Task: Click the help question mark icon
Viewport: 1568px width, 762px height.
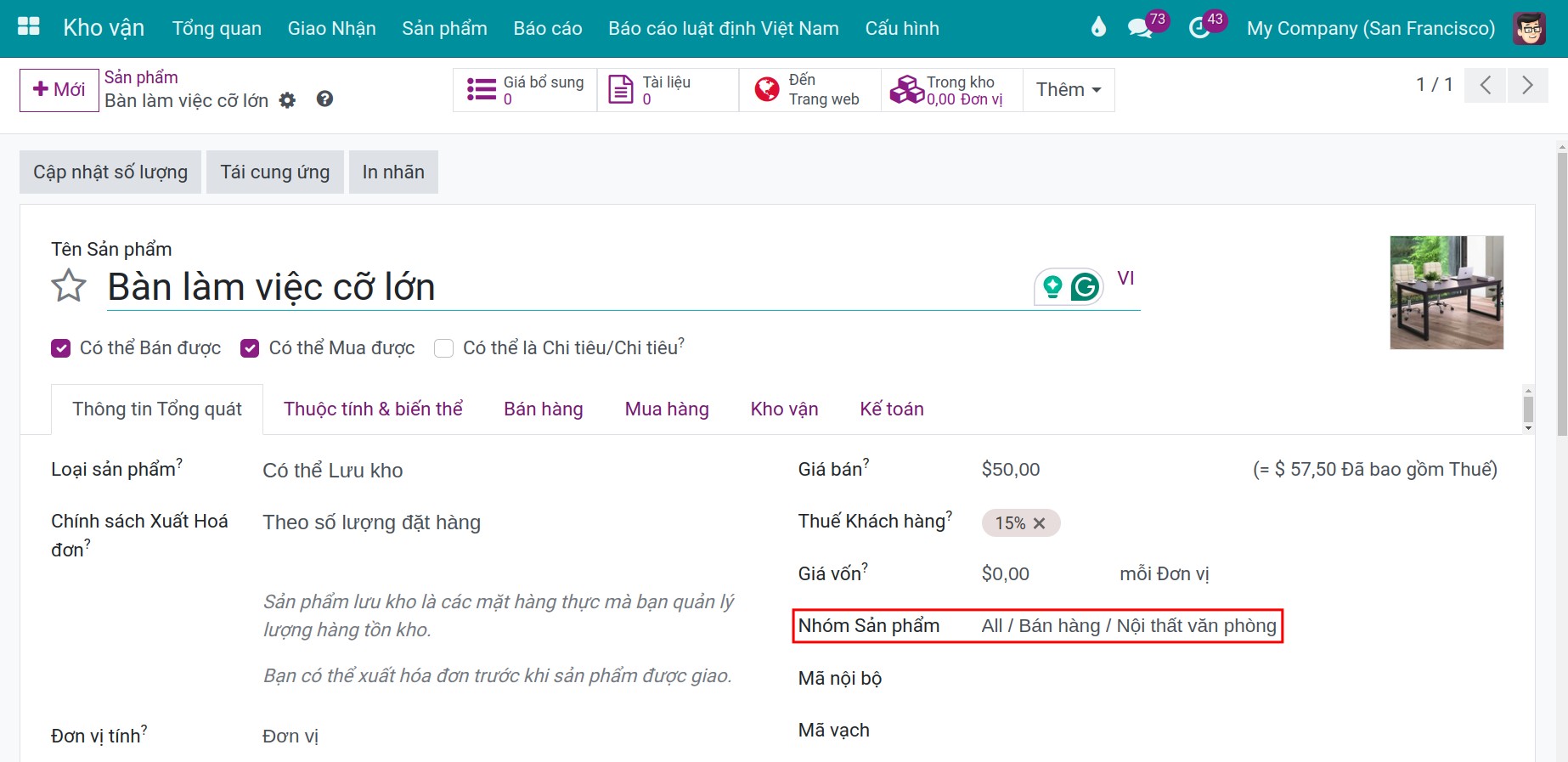Action: tap(324, 99)
